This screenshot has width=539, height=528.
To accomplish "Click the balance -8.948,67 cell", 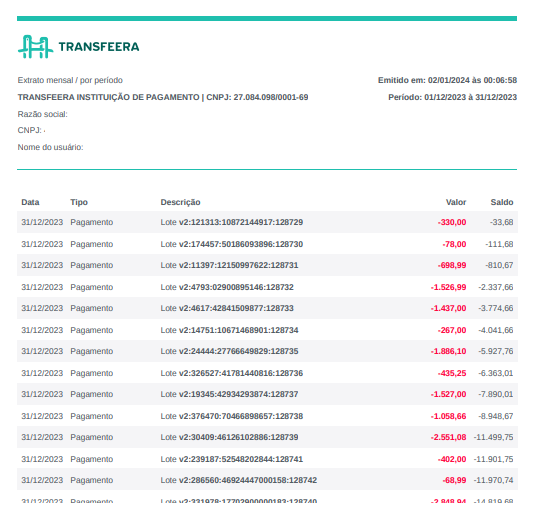I will click(x=496, y=416).
